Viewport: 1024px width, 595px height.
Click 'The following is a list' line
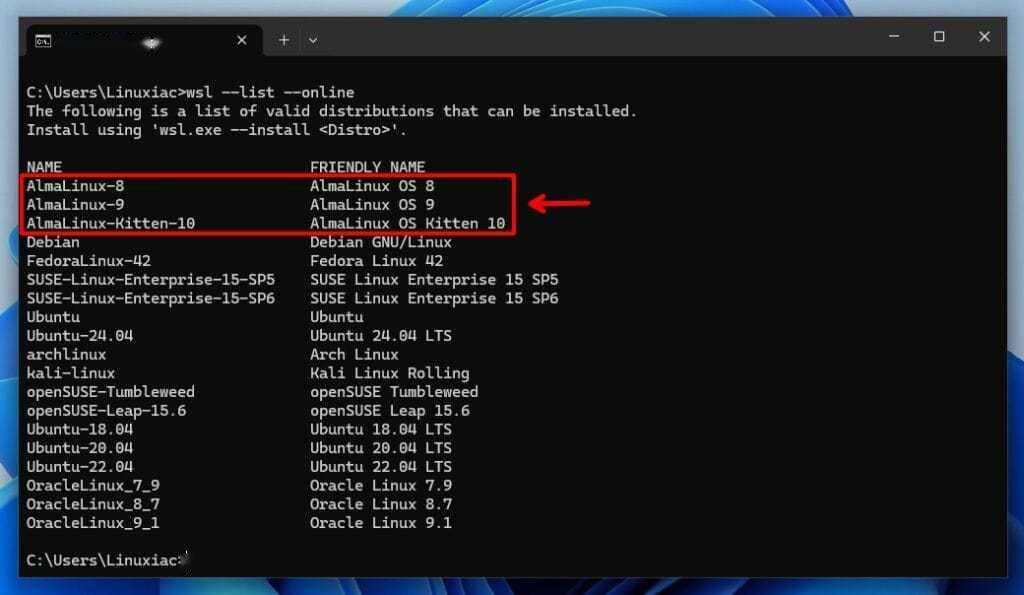click(x=332, y=111)
